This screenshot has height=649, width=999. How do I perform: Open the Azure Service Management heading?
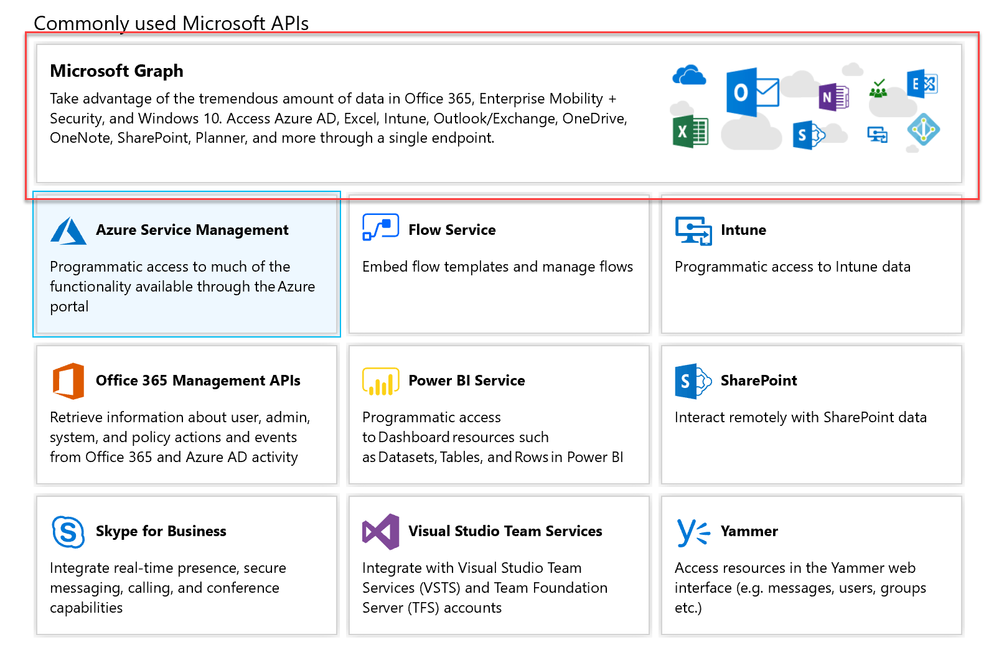(x=192, y=230)
